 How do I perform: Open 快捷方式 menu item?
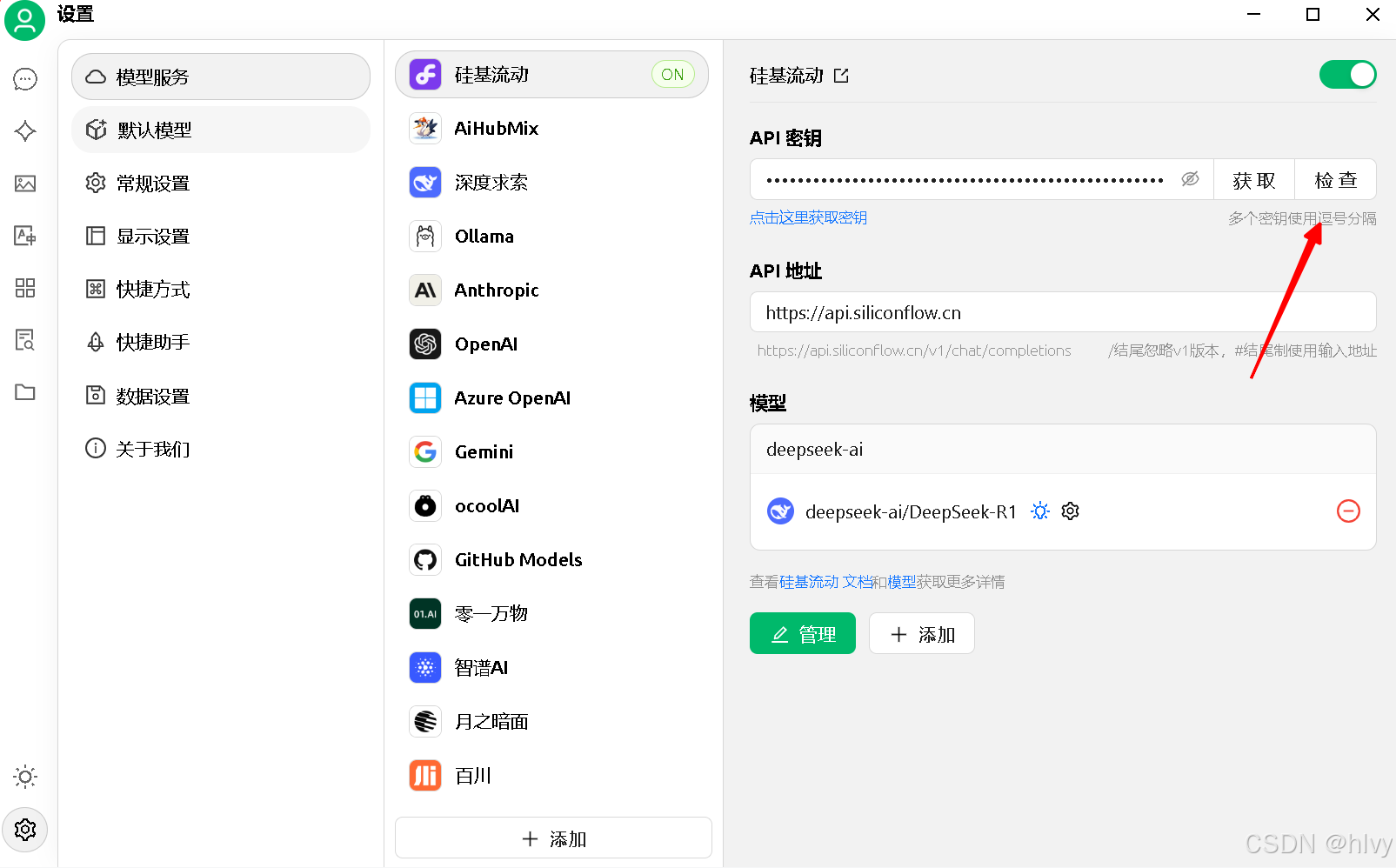tap(221, 290)
